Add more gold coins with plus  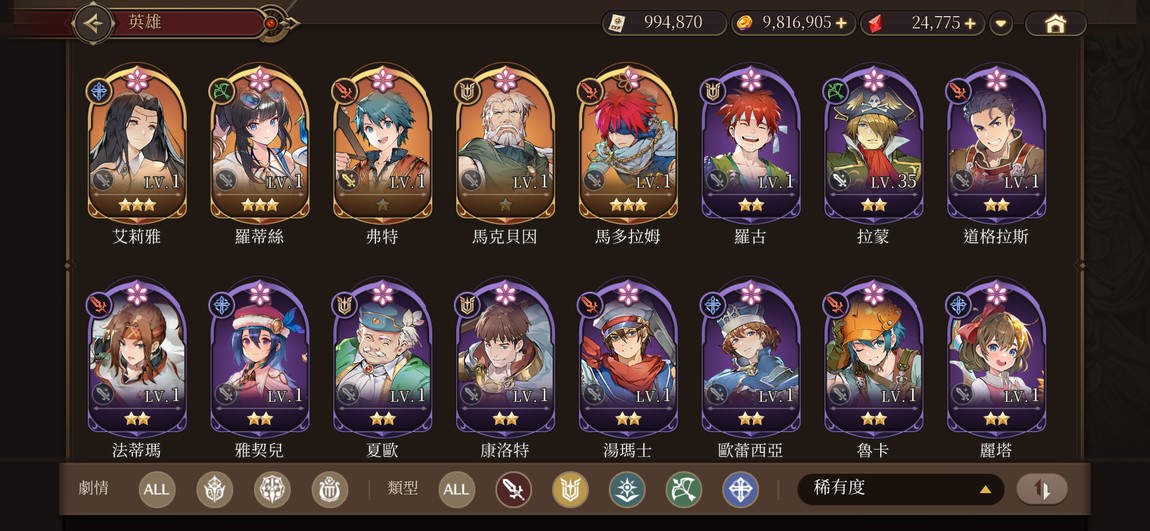841,23
